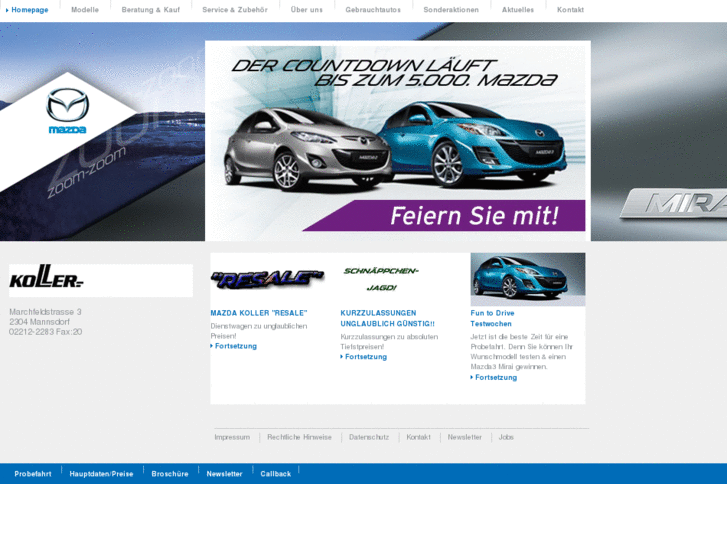
Task: Open Datenschutz footer link
Action: click(369, 437)
